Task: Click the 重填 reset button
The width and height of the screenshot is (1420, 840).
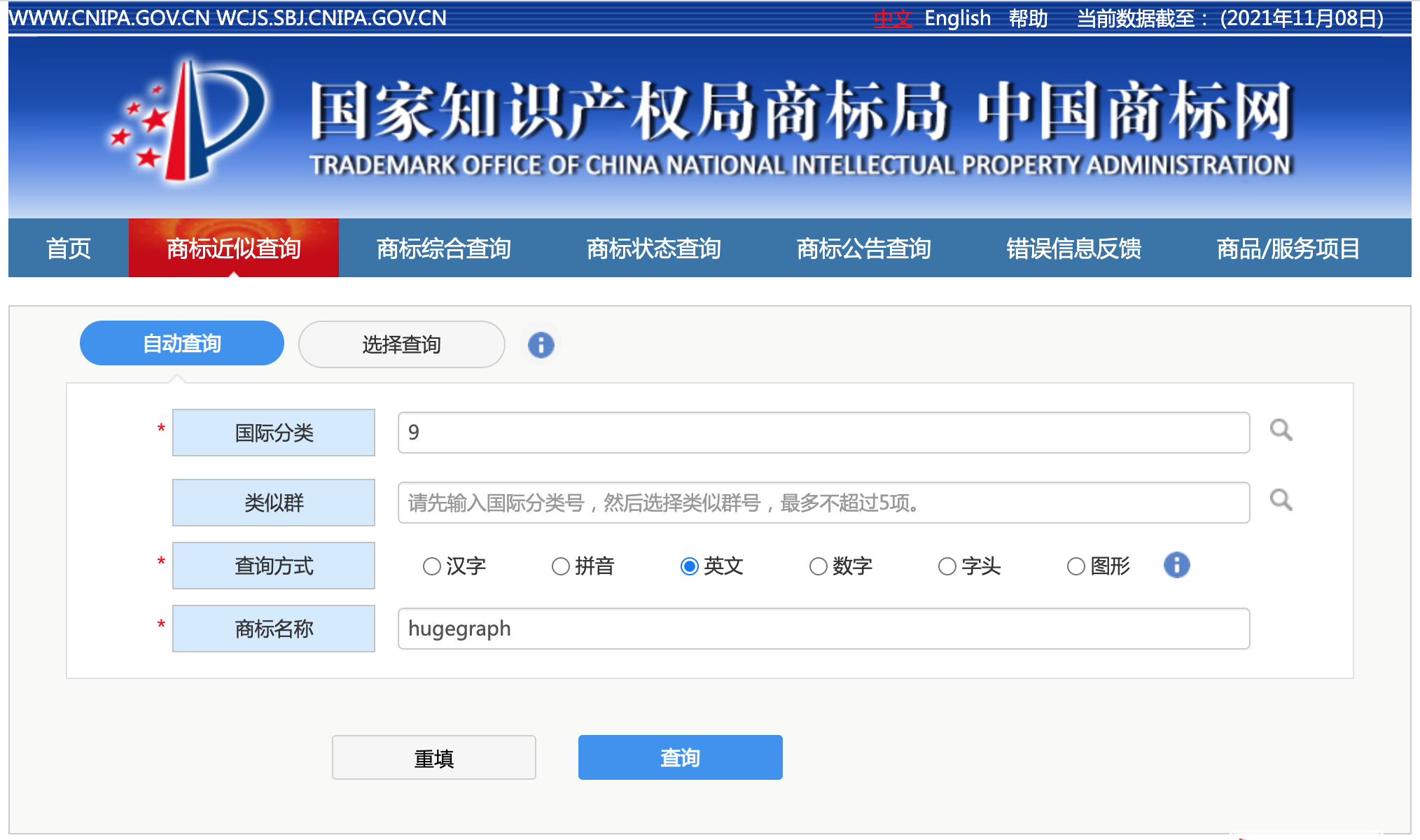Action: (433, 757)
